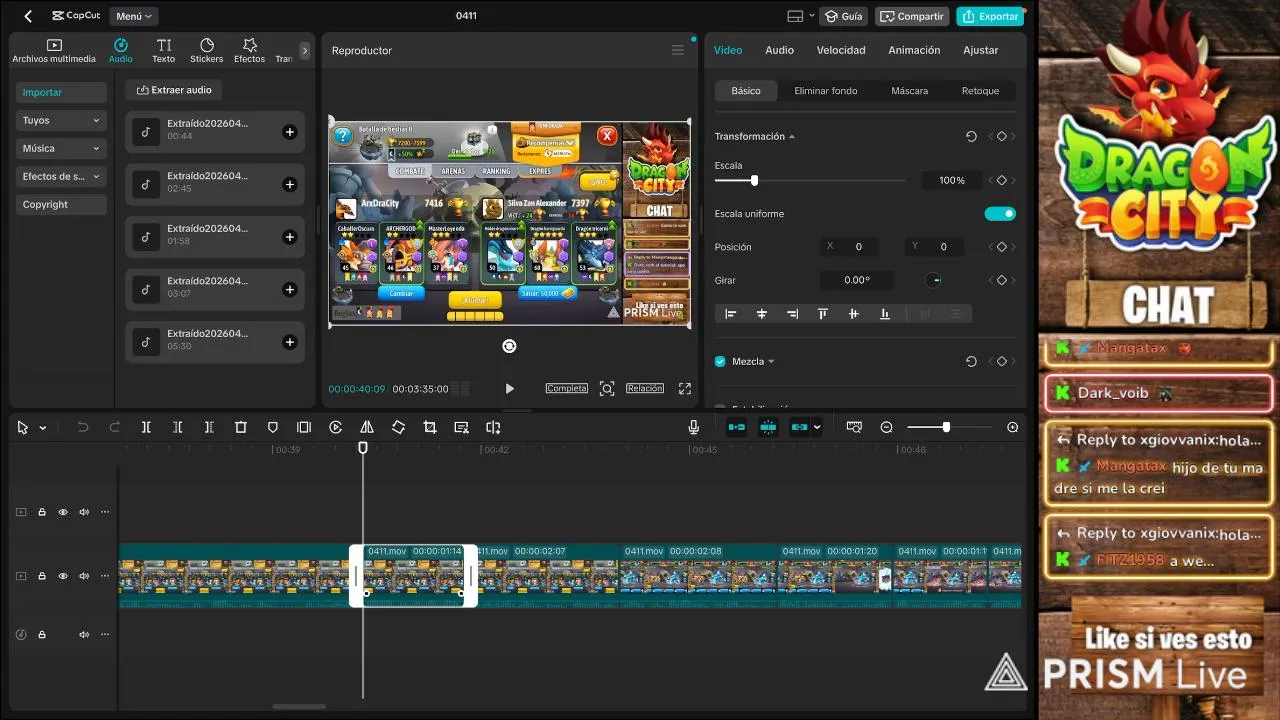
Task: Hide the upper empty video track
Action: coord(63,512)
